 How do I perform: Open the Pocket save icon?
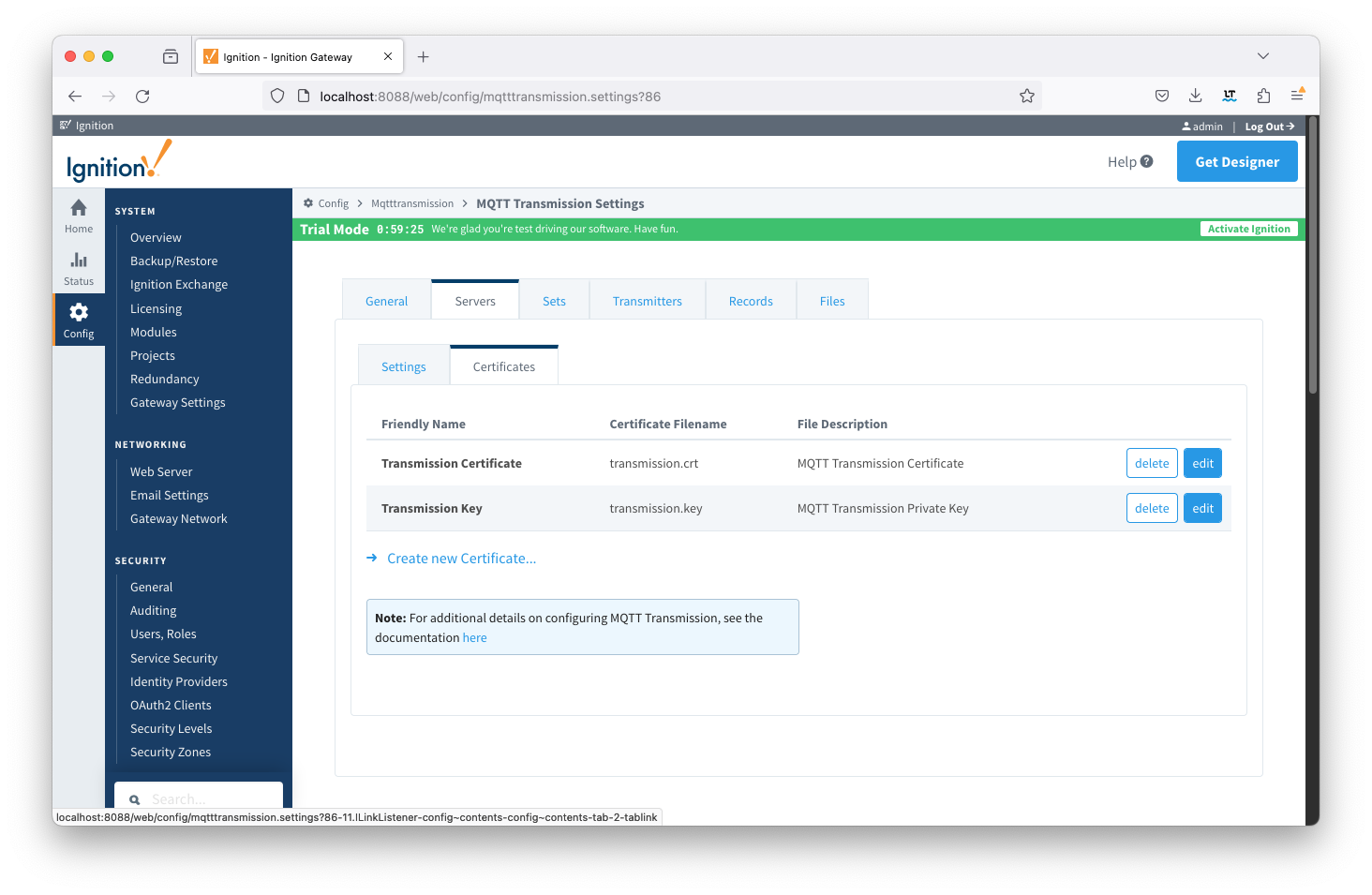[x=1162, y=96]
